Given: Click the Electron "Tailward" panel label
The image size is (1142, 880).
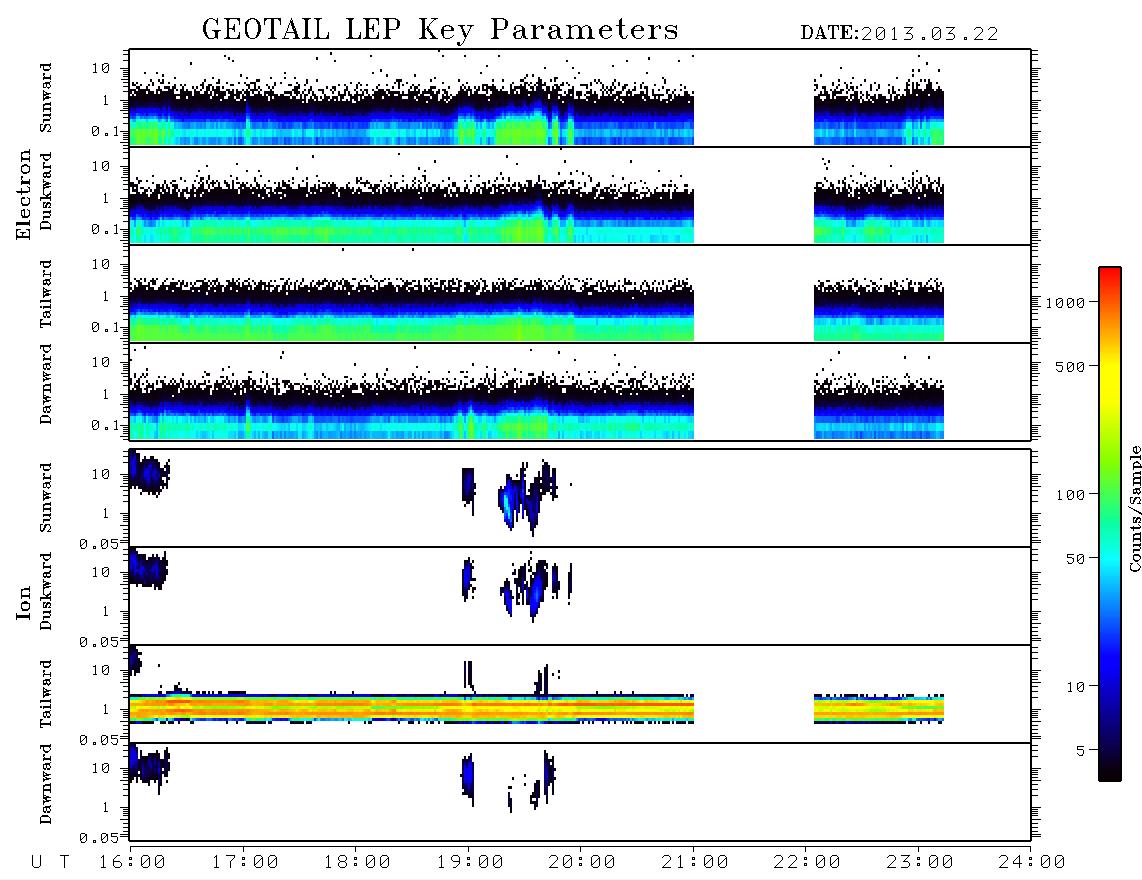Looking at the screenshot, I should 46,294.
